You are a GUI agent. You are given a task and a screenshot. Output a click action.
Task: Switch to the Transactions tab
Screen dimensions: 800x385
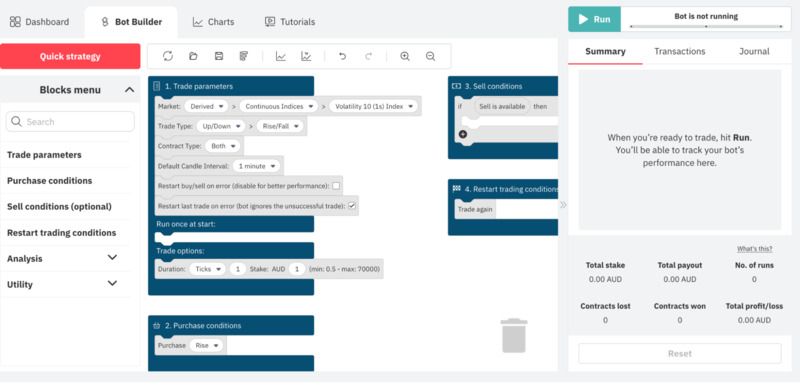click(680, 52)
